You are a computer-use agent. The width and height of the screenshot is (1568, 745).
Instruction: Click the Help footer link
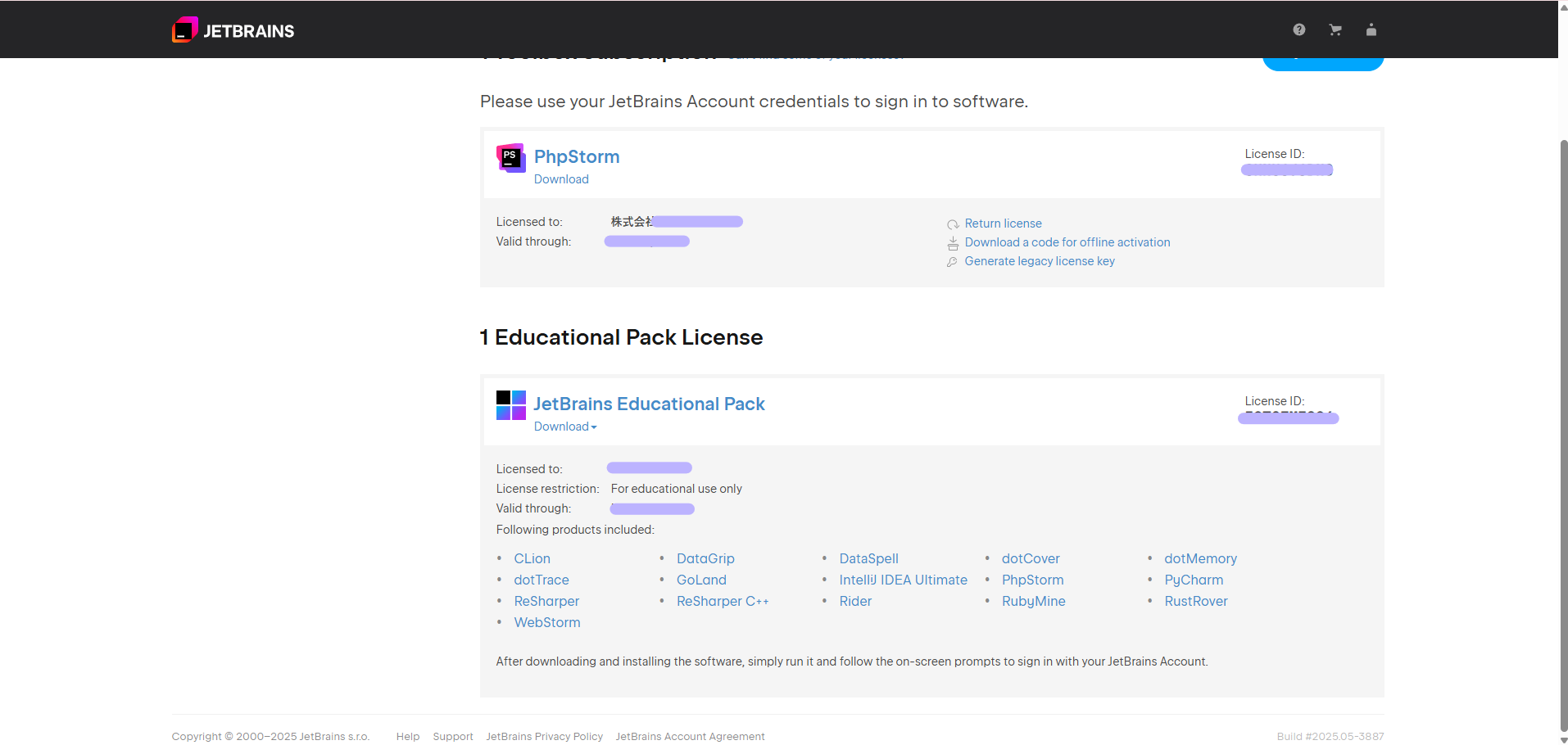pos(408,737)
